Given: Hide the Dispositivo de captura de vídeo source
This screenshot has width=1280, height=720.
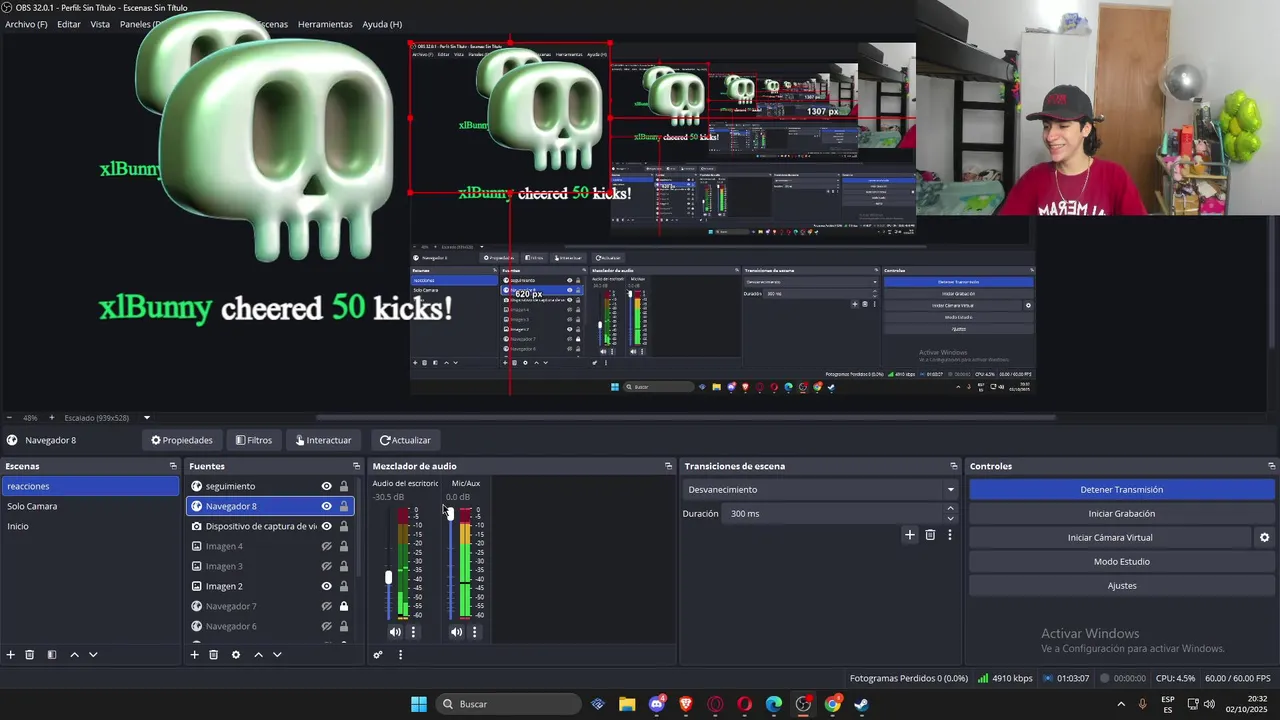Looking at the screenshot, I should click(326, 526).
